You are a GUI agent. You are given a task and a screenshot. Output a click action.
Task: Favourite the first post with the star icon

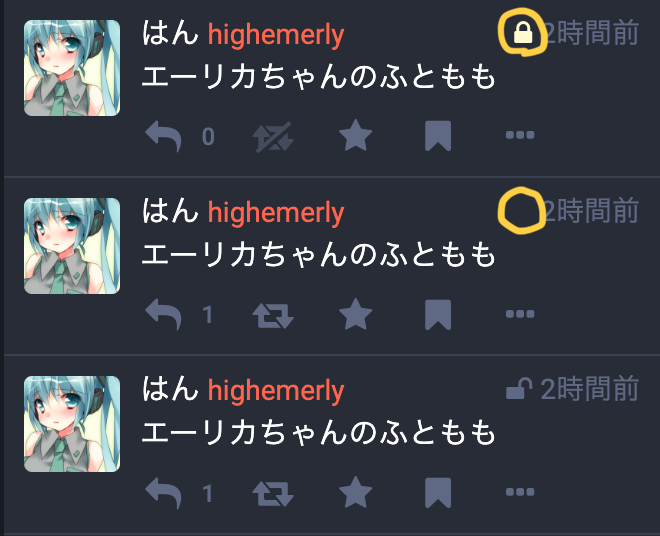pyautogui.click(x=356, y=135)
